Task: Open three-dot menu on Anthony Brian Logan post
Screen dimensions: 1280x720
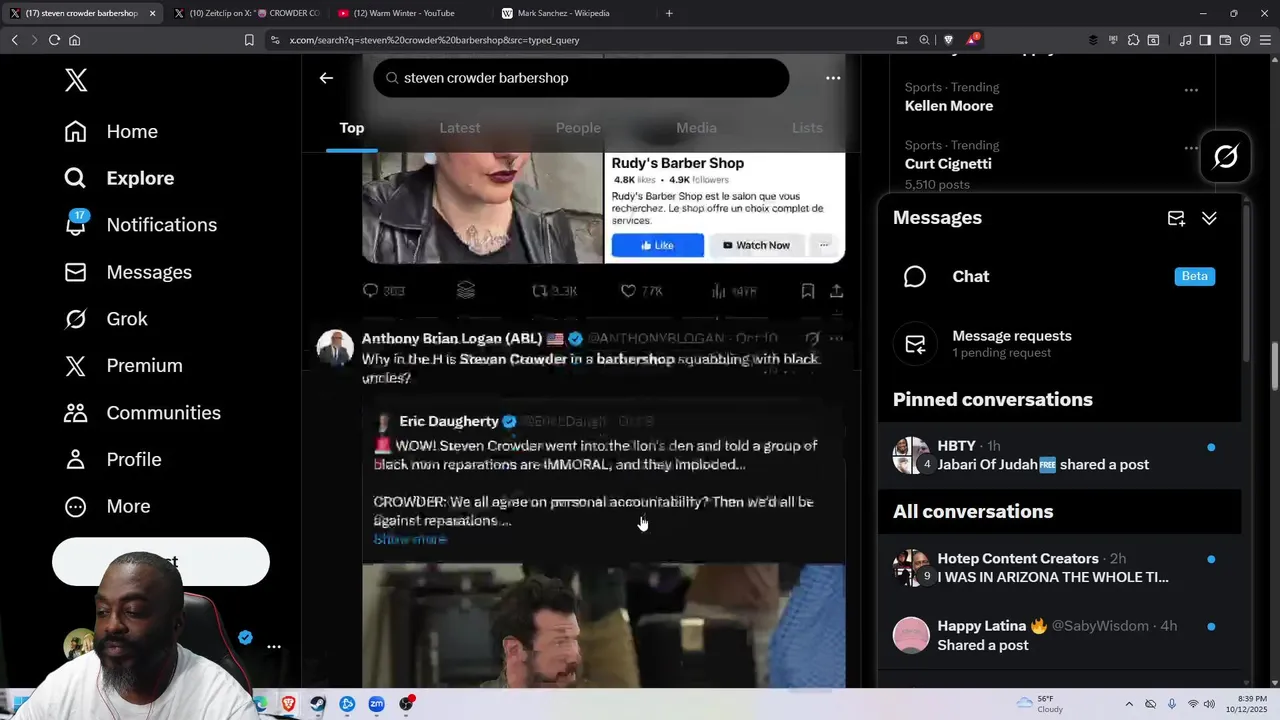Action: (x=836, y=339)
